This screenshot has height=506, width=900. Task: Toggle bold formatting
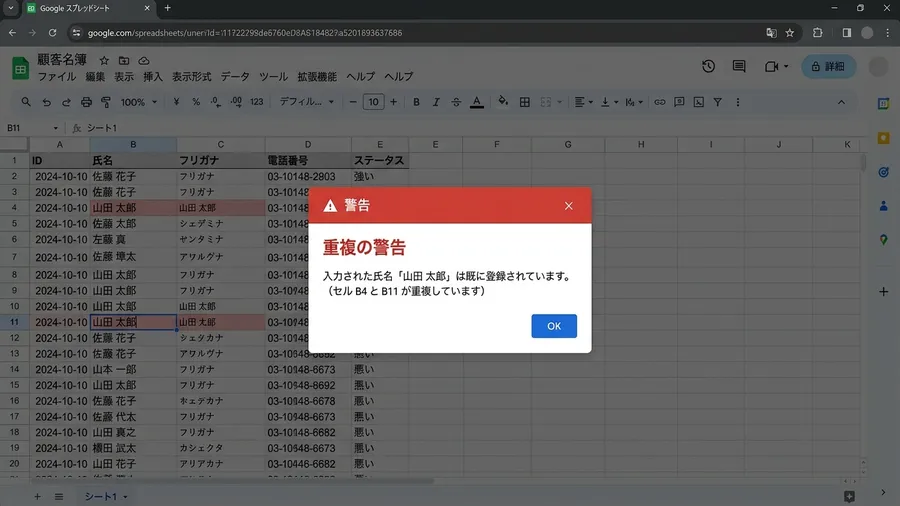tap(416, 102)
